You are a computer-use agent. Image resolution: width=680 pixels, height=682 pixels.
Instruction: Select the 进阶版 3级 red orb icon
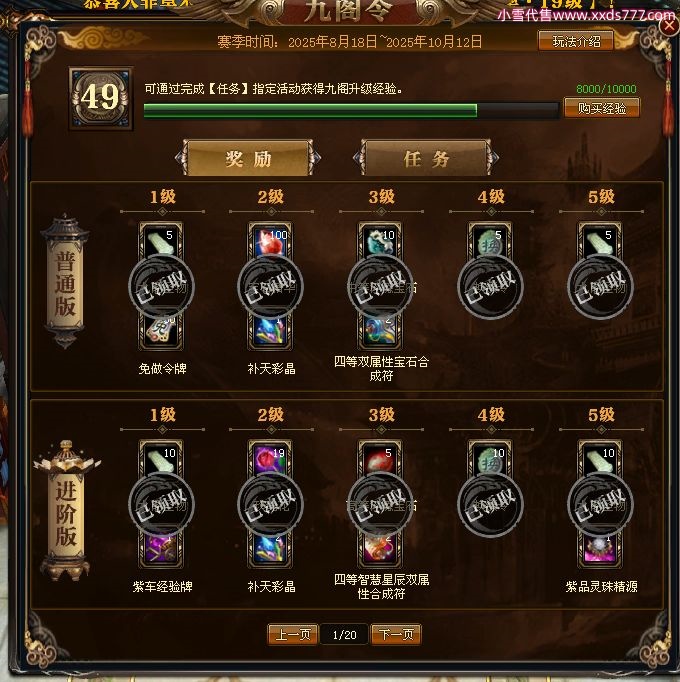[380, 458]
